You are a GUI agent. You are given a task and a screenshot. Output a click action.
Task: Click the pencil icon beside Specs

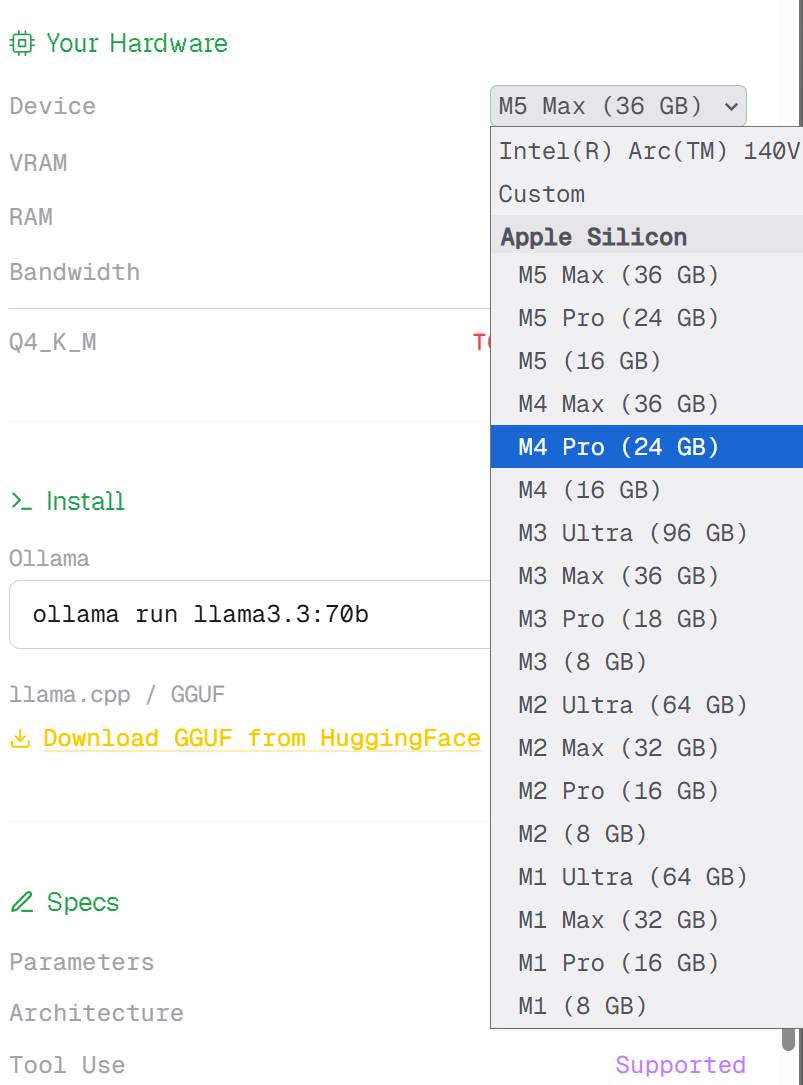(22, 902)
